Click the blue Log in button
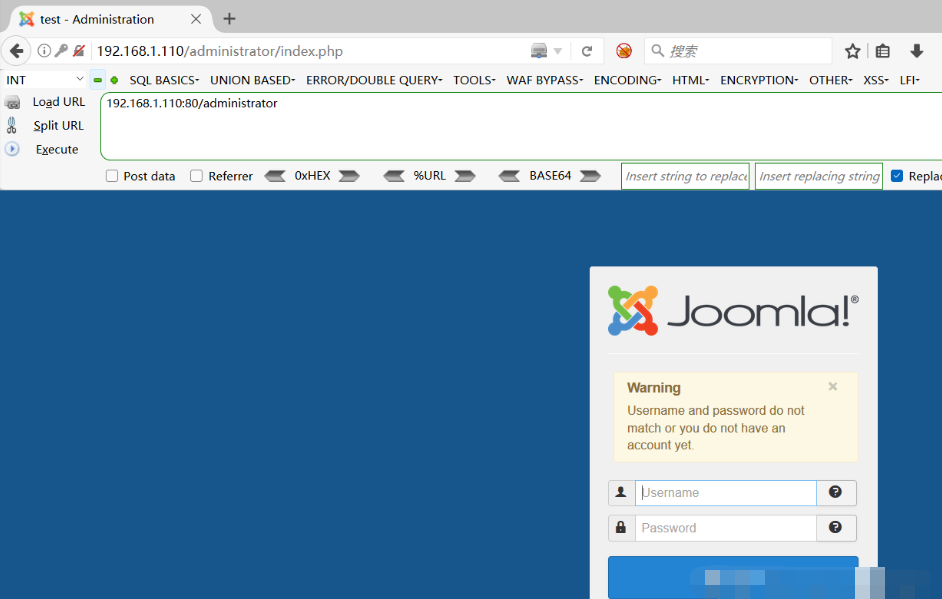Image resolution: width=942 pixels, height=599 pixels. click(x=733, y=577)
